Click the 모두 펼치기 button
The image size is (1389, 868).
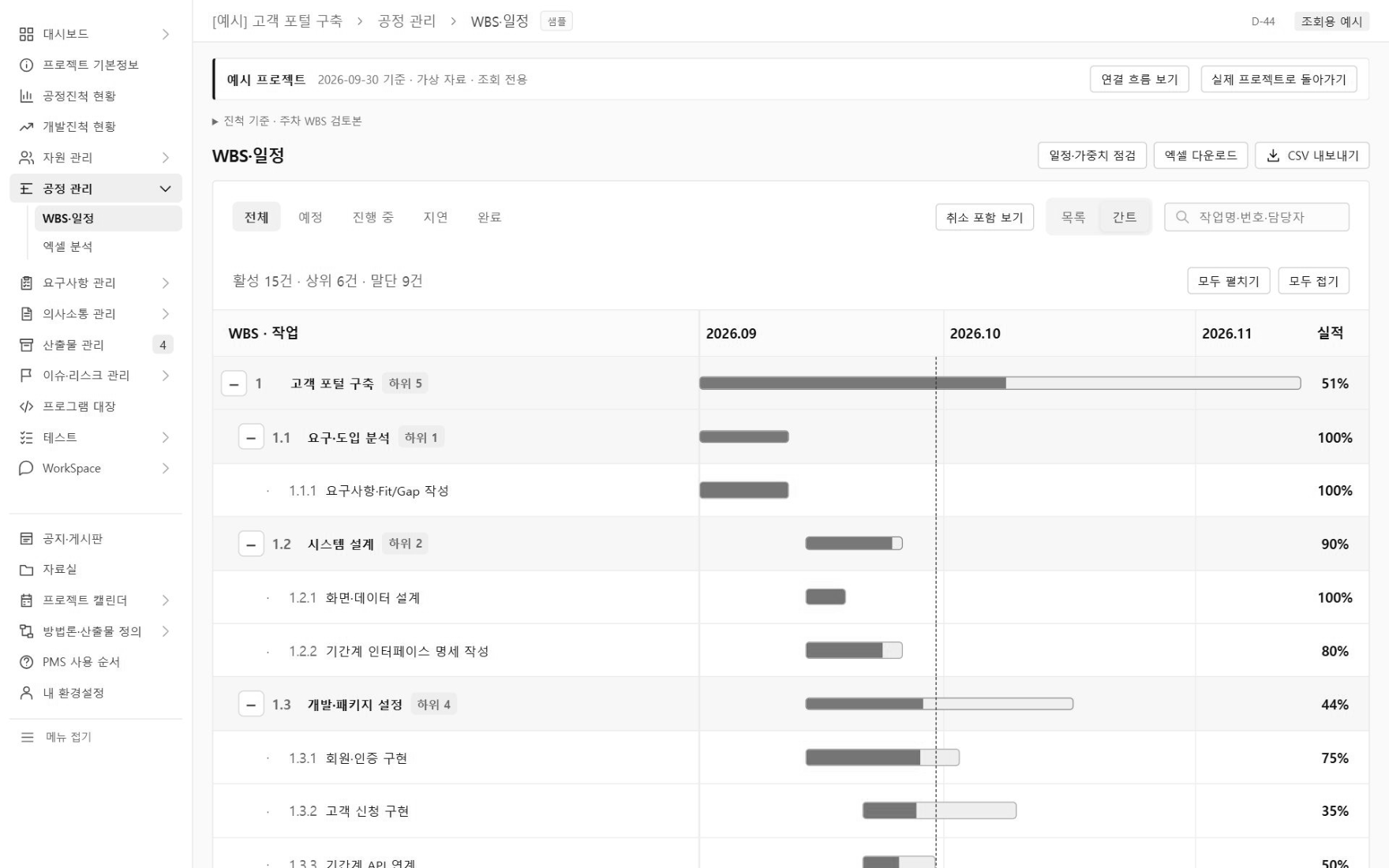point(1228,281)
